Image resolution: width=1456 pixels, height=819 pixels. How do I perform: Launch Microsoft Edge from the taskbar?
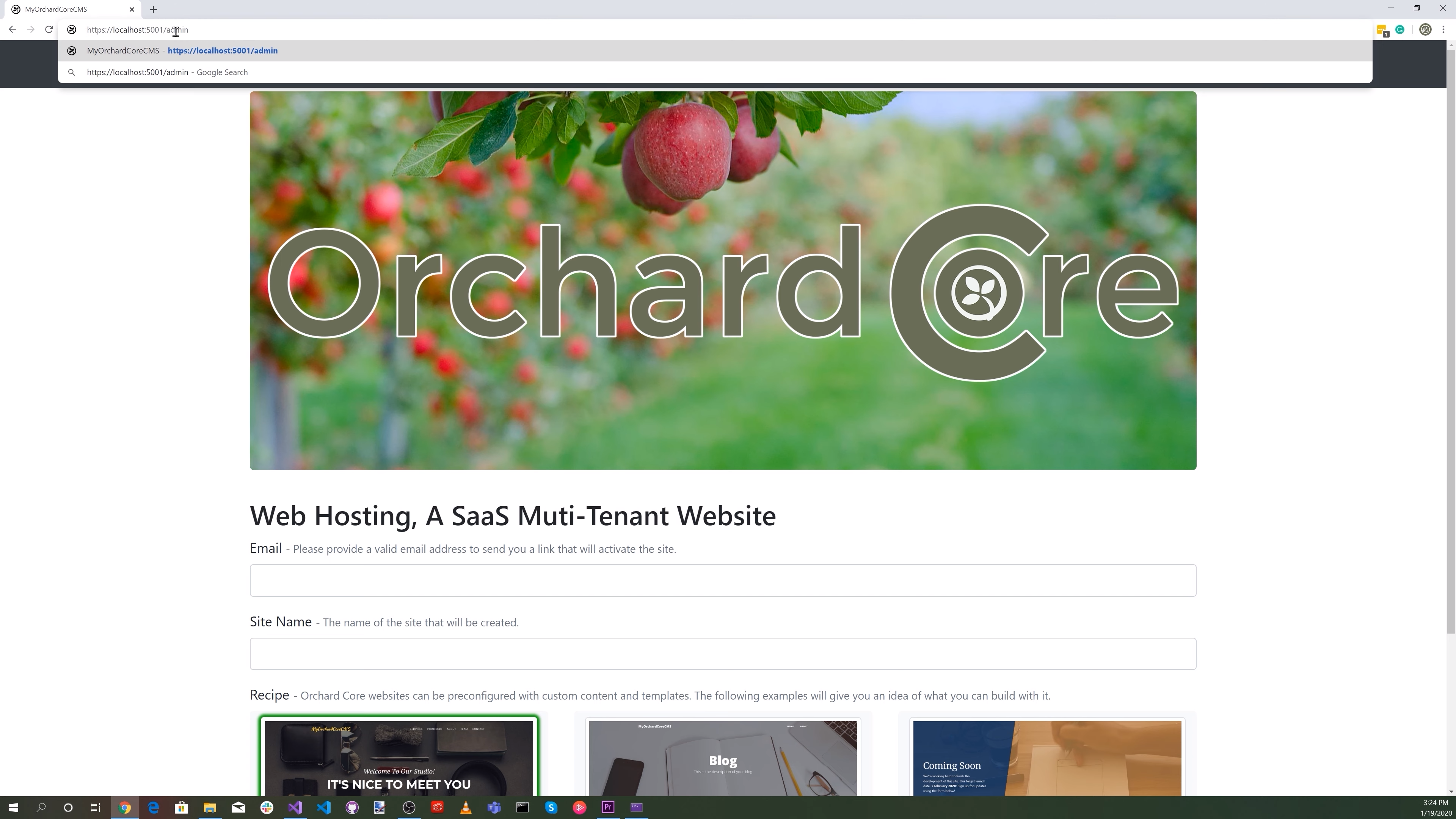(153, 807)
